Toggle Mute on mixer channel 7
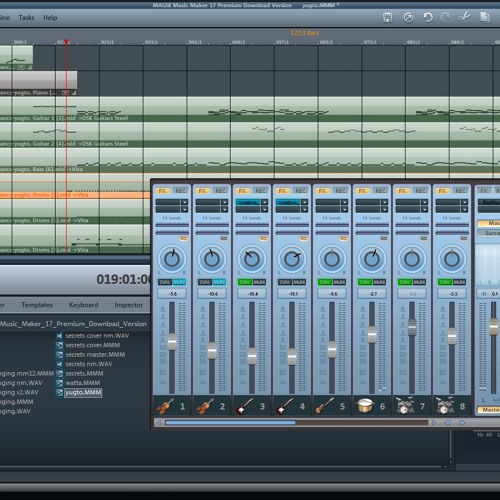 419,282
